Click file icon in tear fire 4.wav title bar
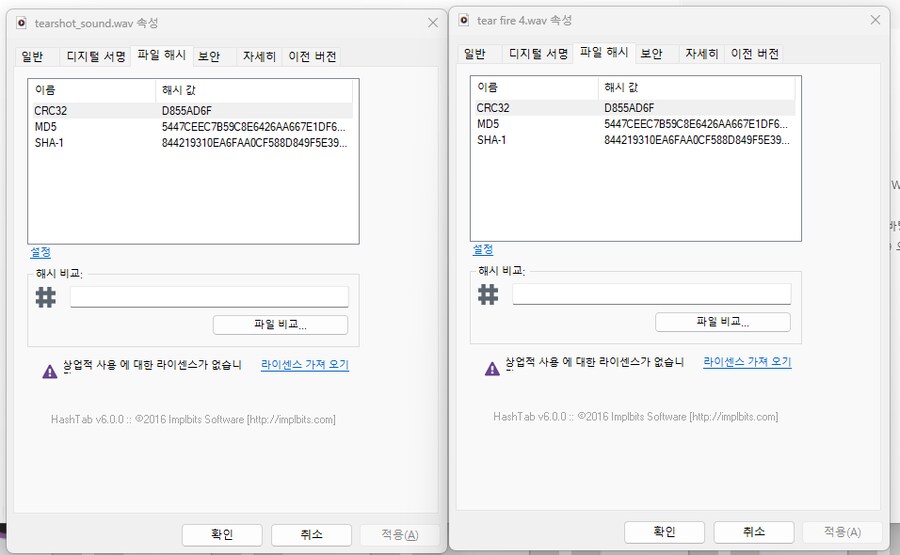The width and height of the screenshot is (900, 555). tap(464, 20)
